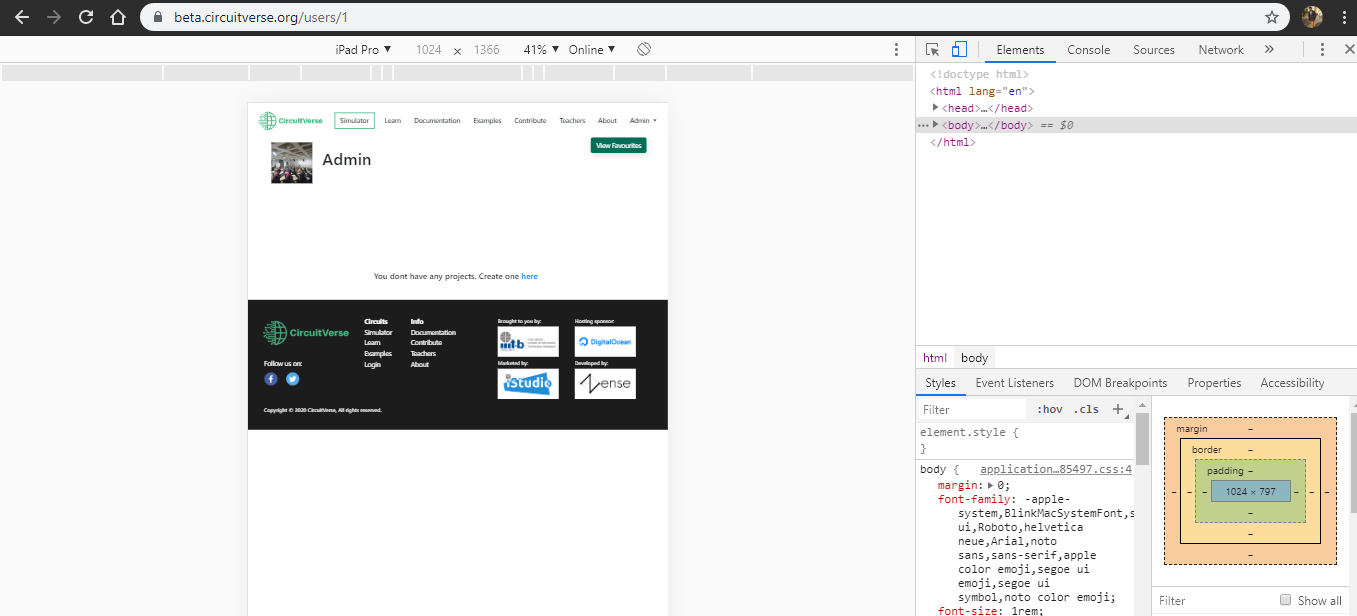1357x616 pixels.
Task: Open the DevTools customize three-dot menu
Action: (1322, 49)
